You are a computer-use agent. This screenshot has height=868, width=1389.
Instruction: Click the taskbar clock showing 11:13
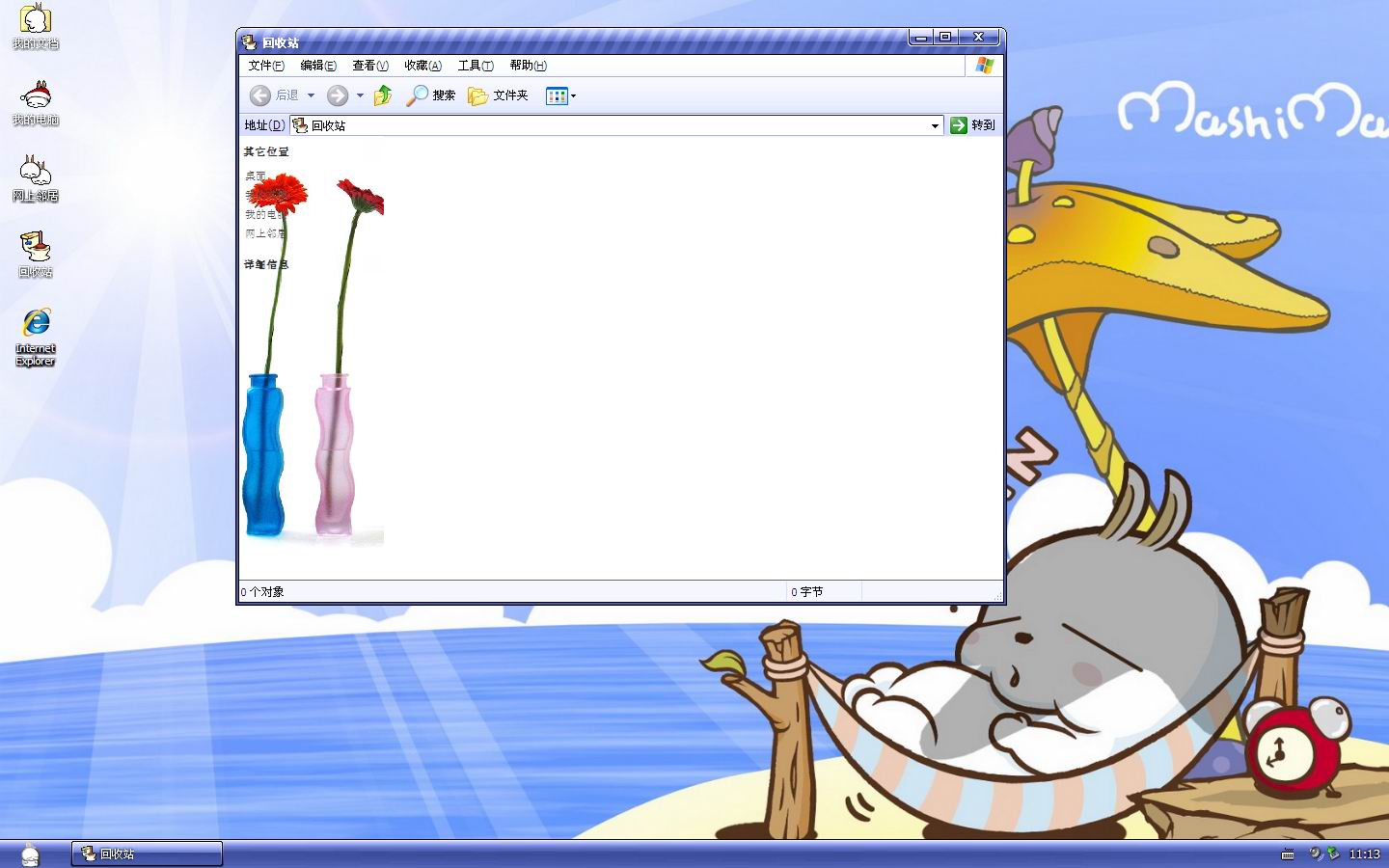point(1364,854)
